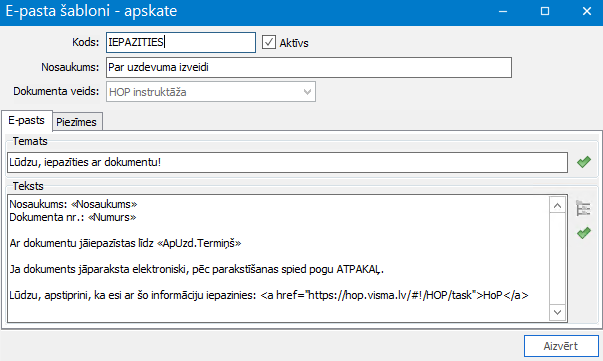Click the line 'Nosaukums: «Nosaukums»' in Teksts
This screenshot has width=603, height=361.
[73, 204]
